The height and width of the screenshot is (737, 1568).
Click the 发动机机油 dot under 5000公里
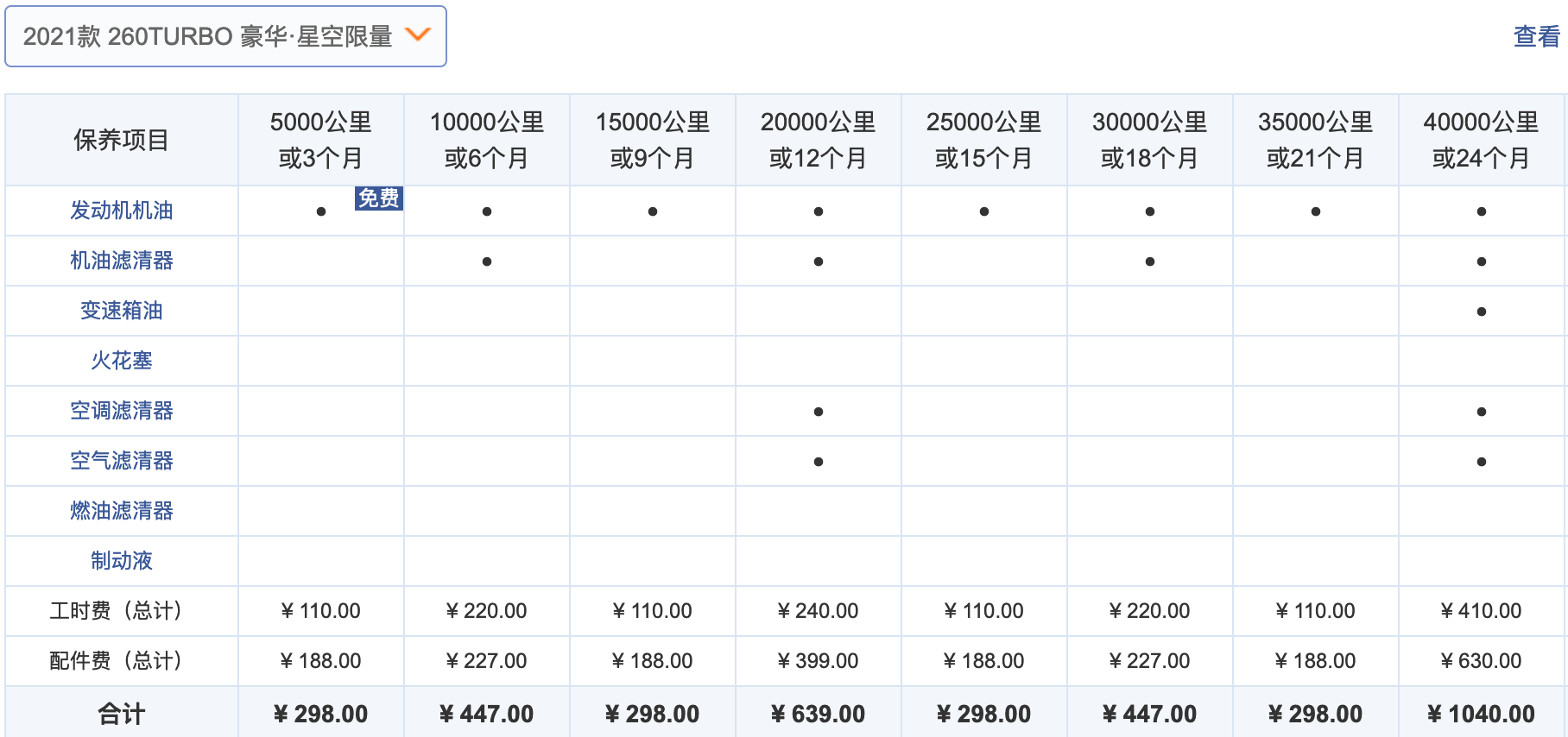(321, 211)
